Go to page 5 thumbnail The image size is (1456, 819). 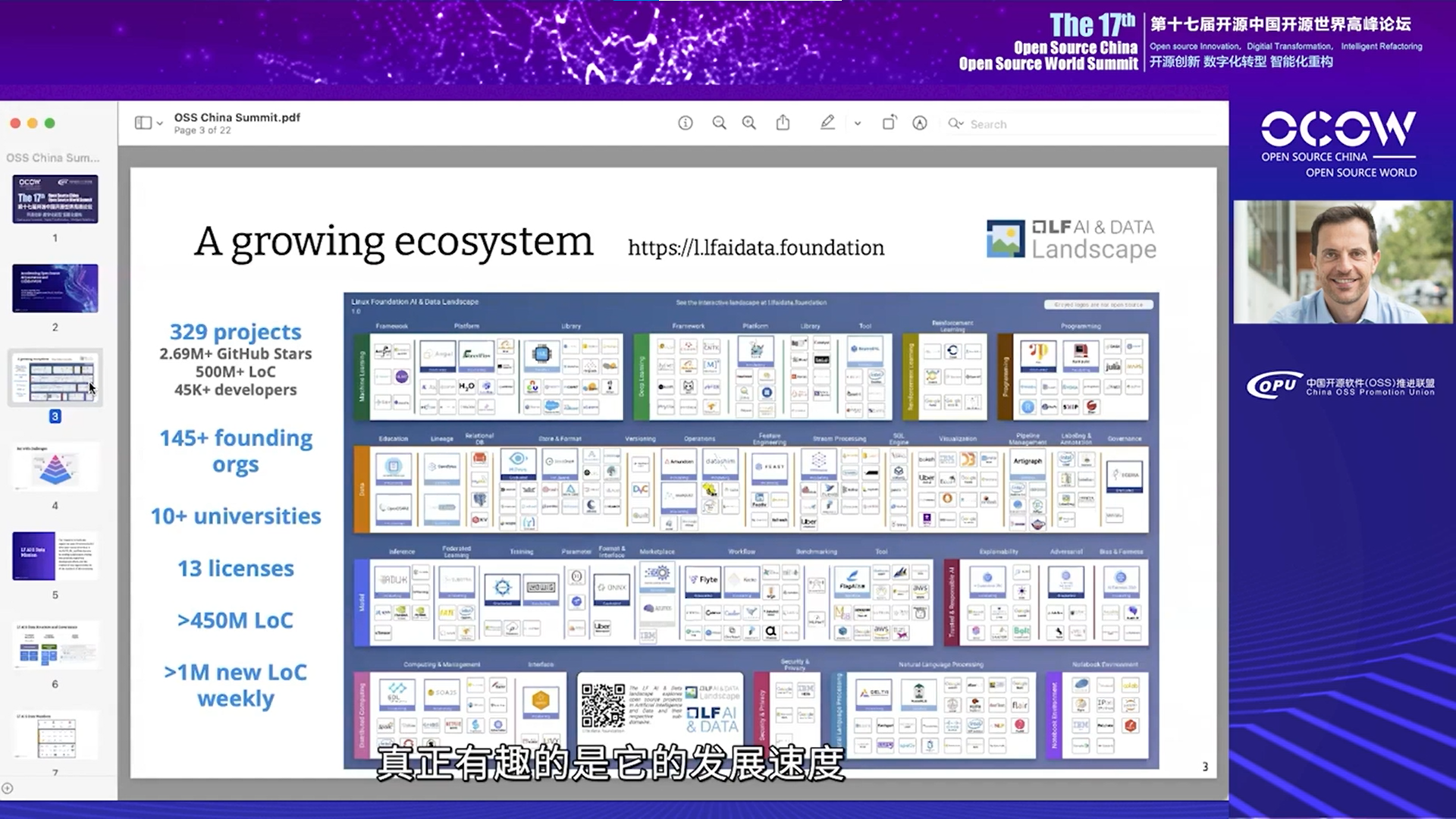point(55,556)
